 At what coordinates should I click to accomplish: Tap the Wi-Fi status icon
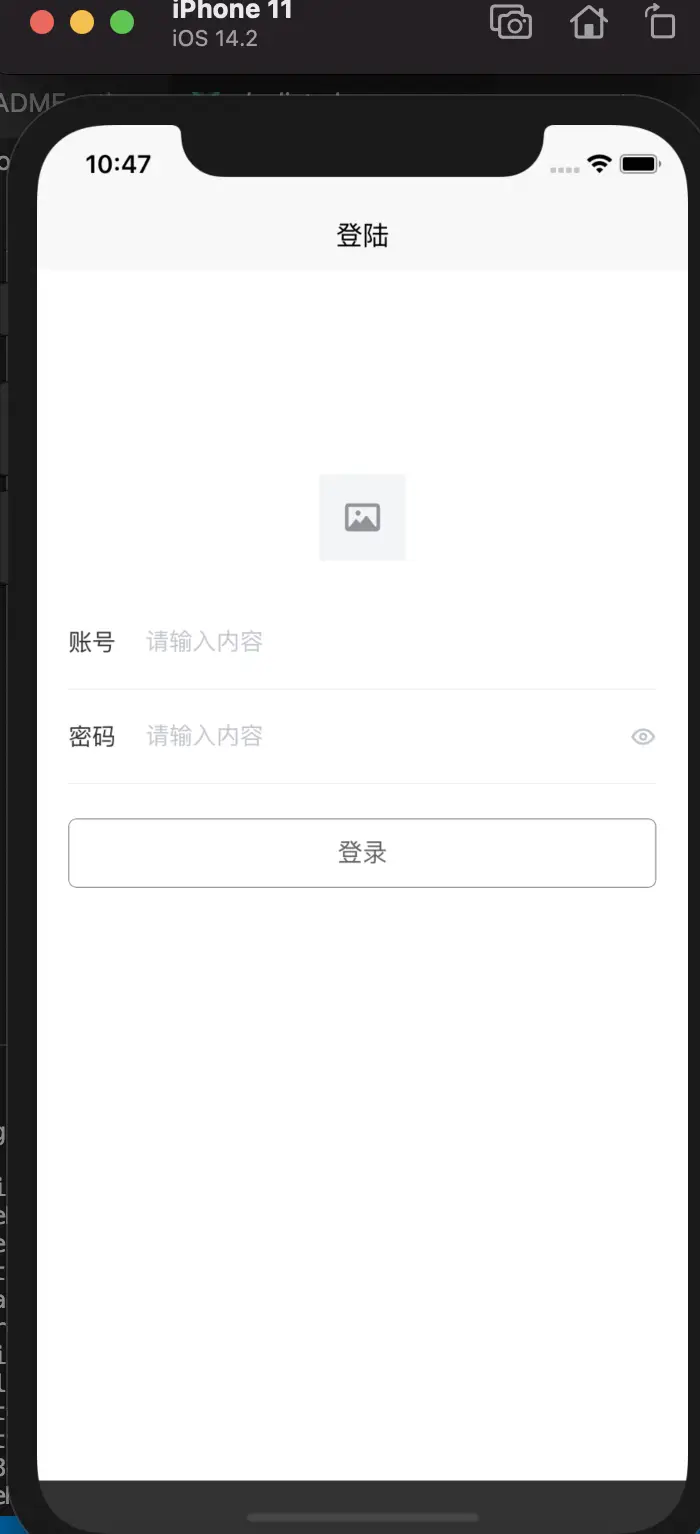599,164
